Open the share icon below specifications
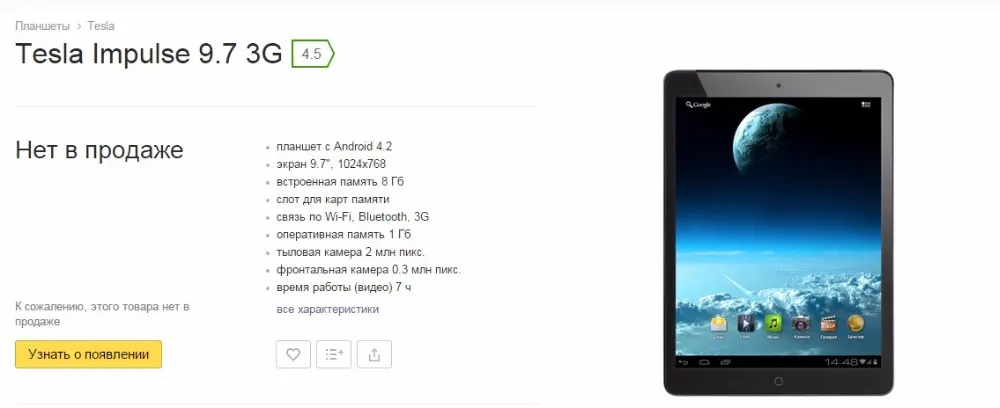The width and height of the screenshot is (1000, 408). pyautogui.click(x=374, y=354)
